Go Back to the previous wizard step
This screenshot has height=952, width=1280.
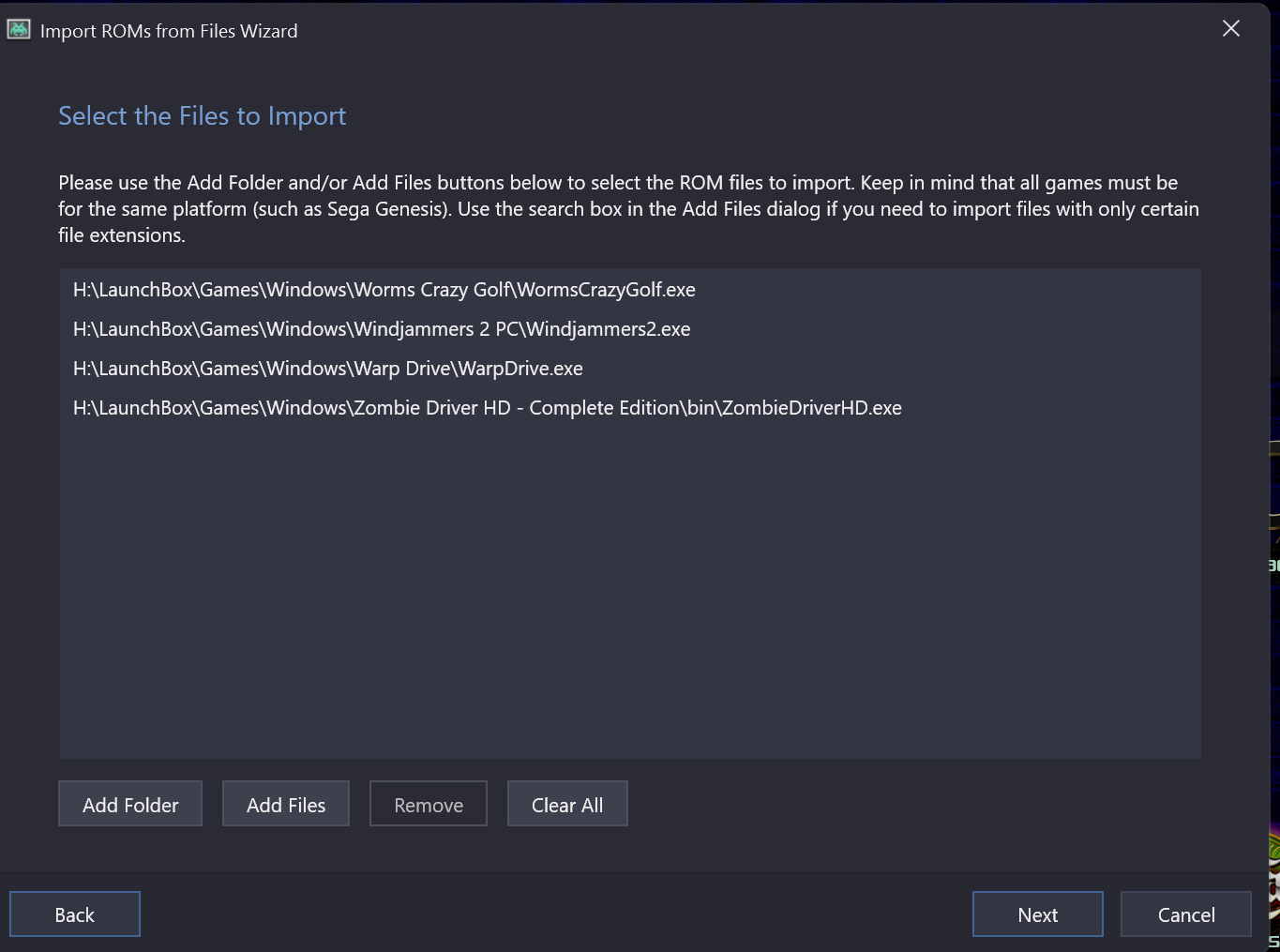pyautogui.click(x=75, y=914)
